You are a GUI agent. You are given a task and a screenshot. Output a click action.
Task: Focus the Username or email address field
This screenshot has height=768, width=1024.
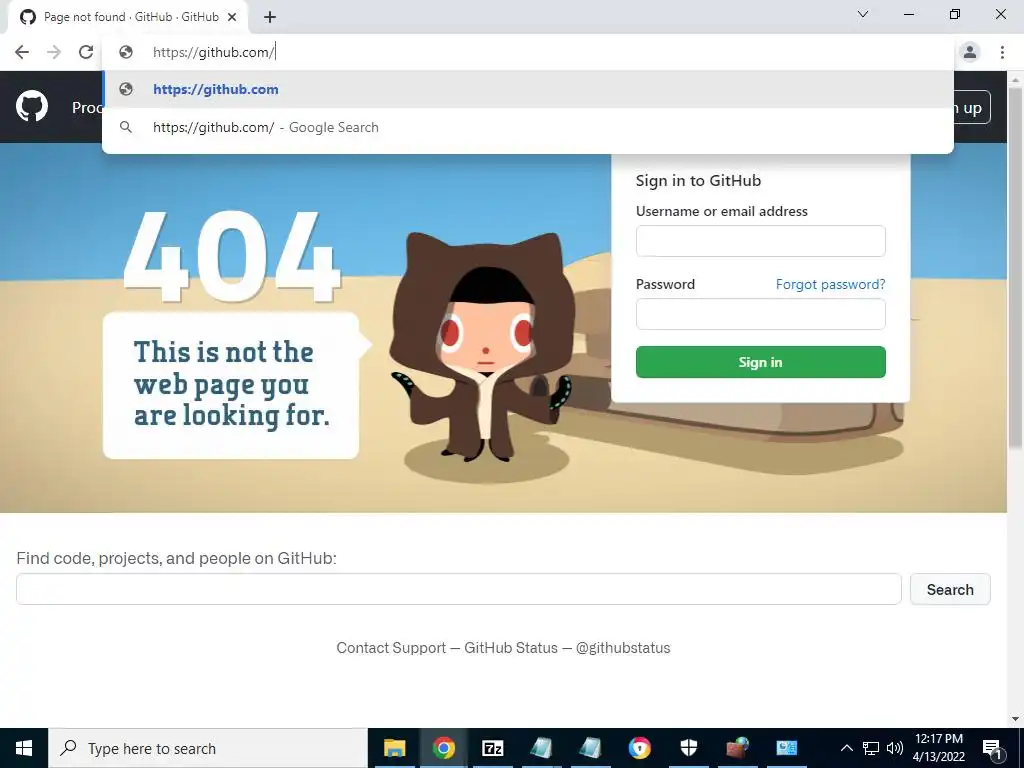click(761, 241)
